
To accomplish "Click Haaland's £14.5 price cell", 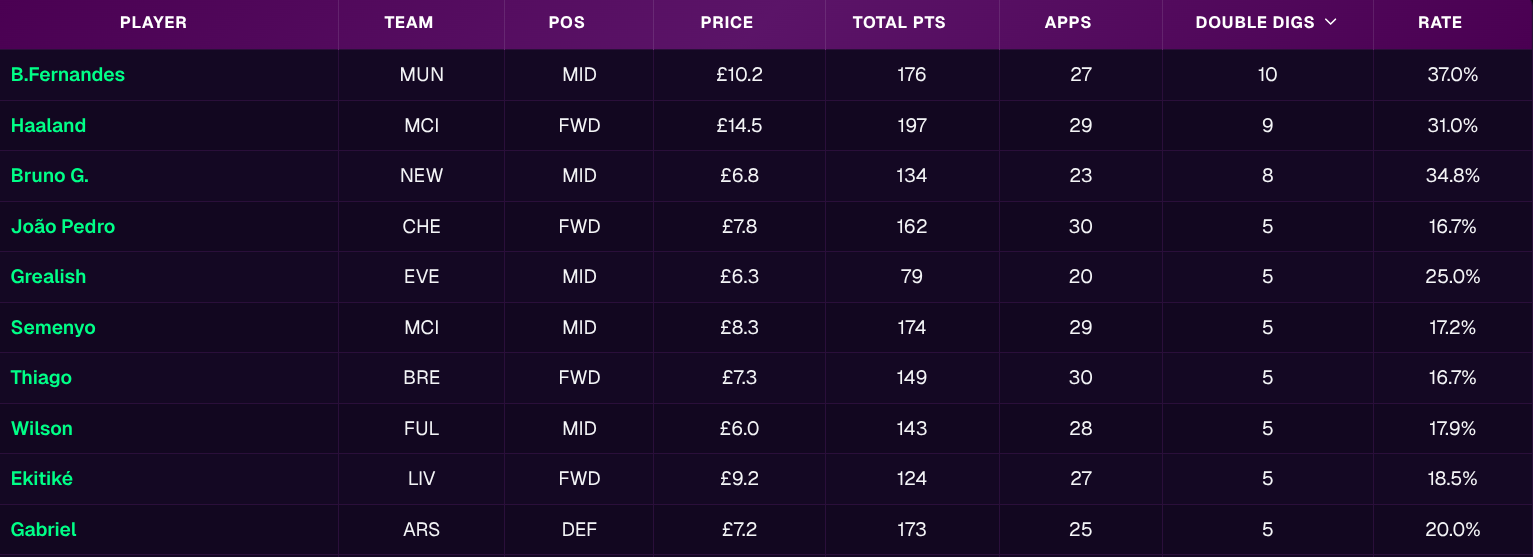I will coord(739,126).
